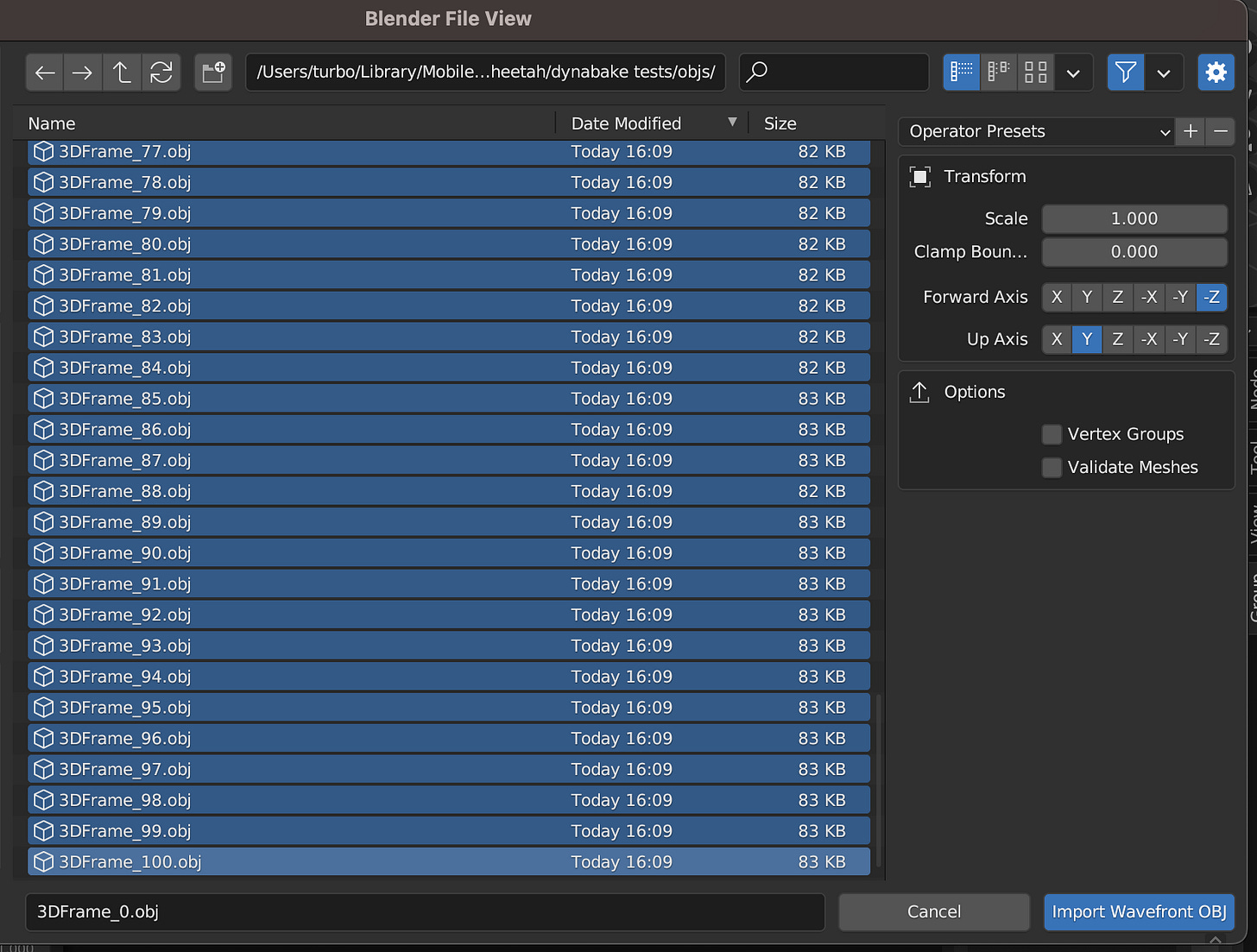The image size is (1257, 952).
Task: Open display settings dropdown arrow
Action: click(x=1073, y=73)
